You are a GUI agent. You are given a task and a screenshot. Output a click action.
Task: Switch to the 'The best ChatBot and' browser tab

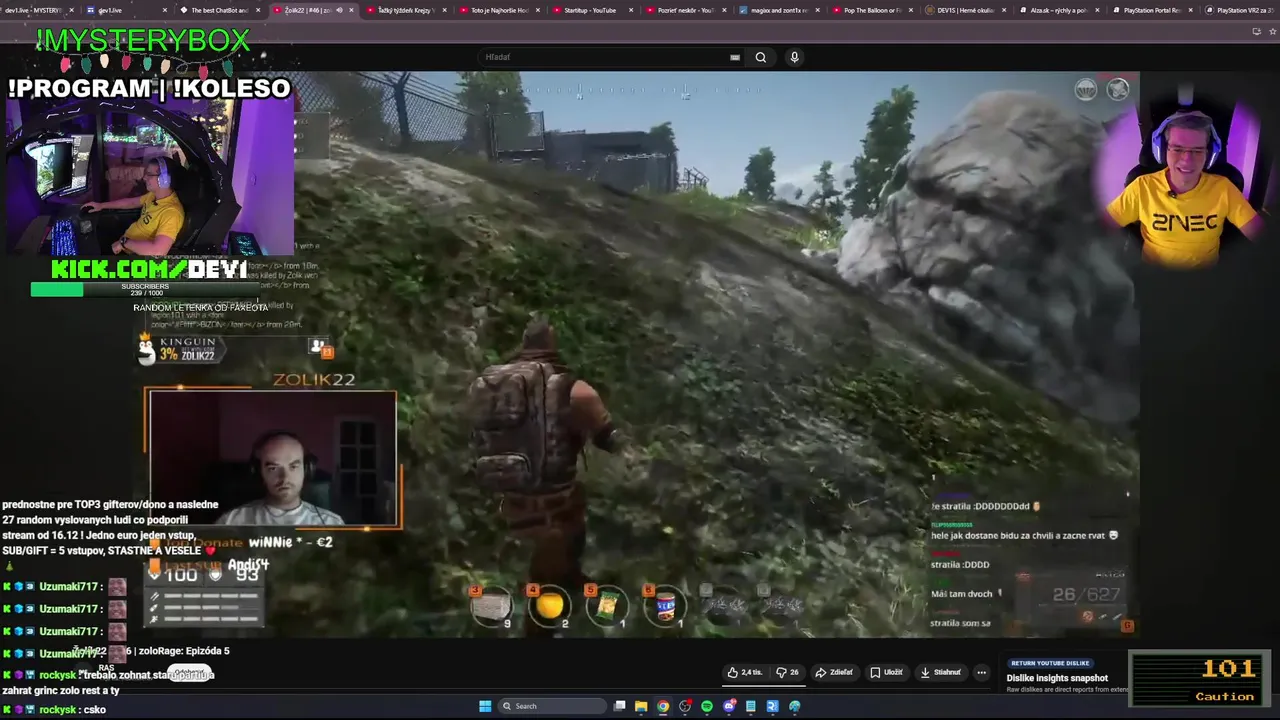tap(219, 10)
